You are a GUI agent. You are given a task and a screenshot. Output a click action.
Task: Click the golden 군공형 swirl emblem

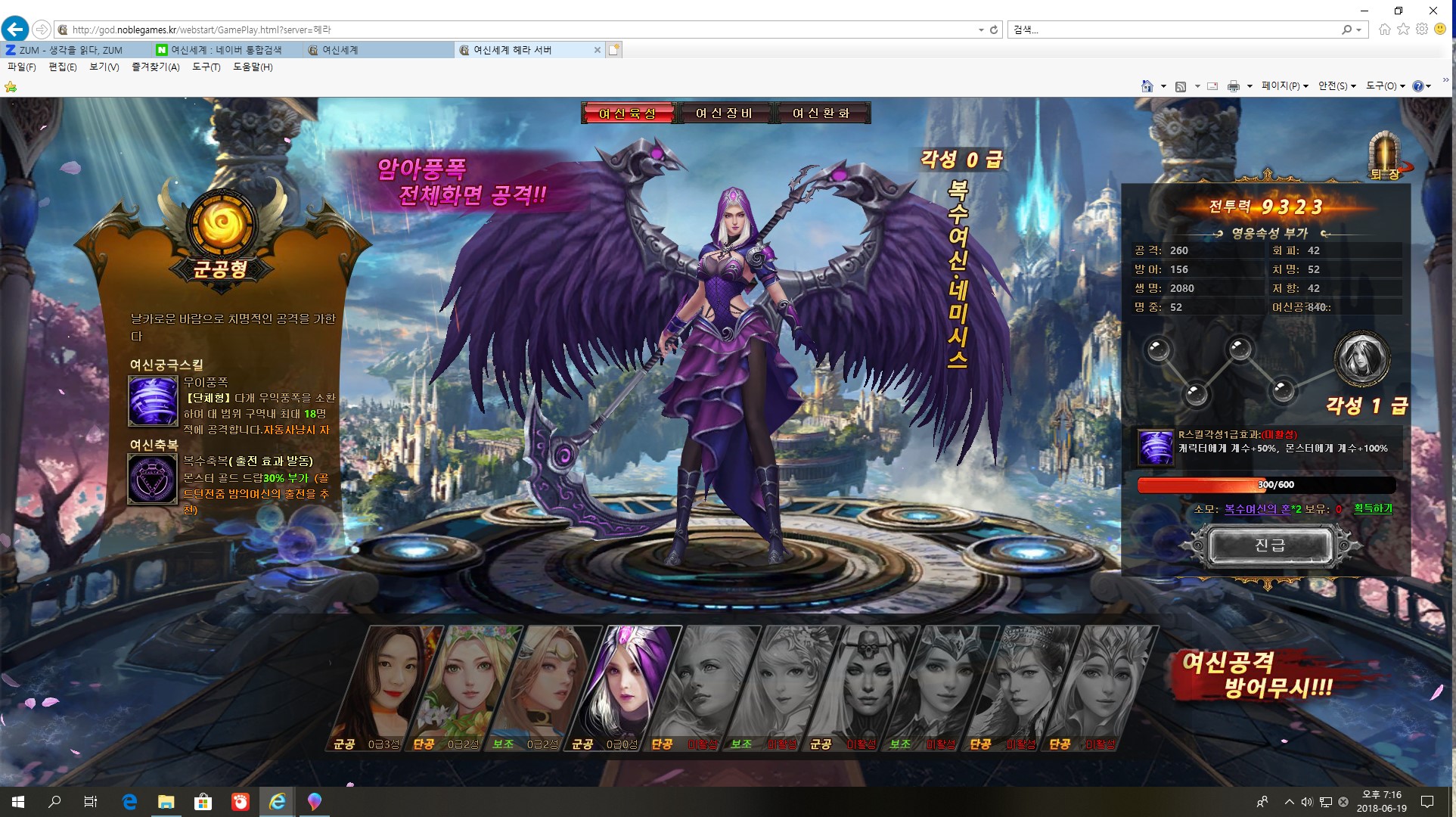tap(222, 223)
